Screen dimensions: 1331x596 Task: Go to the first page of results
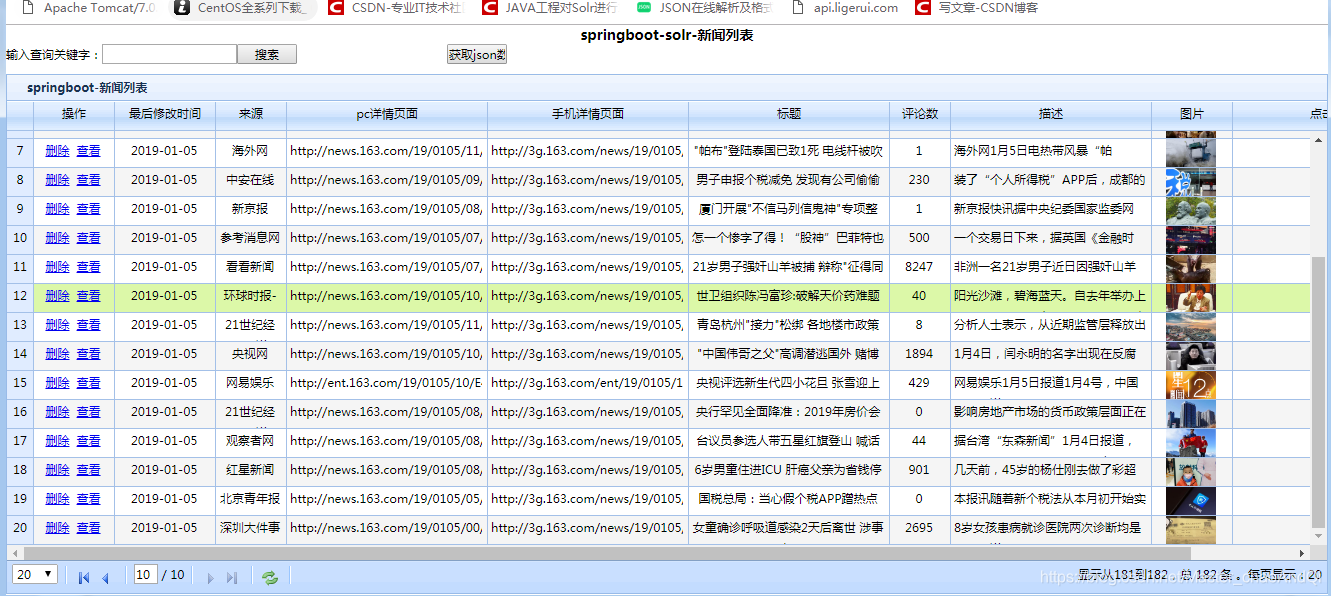tap(84, 577)
